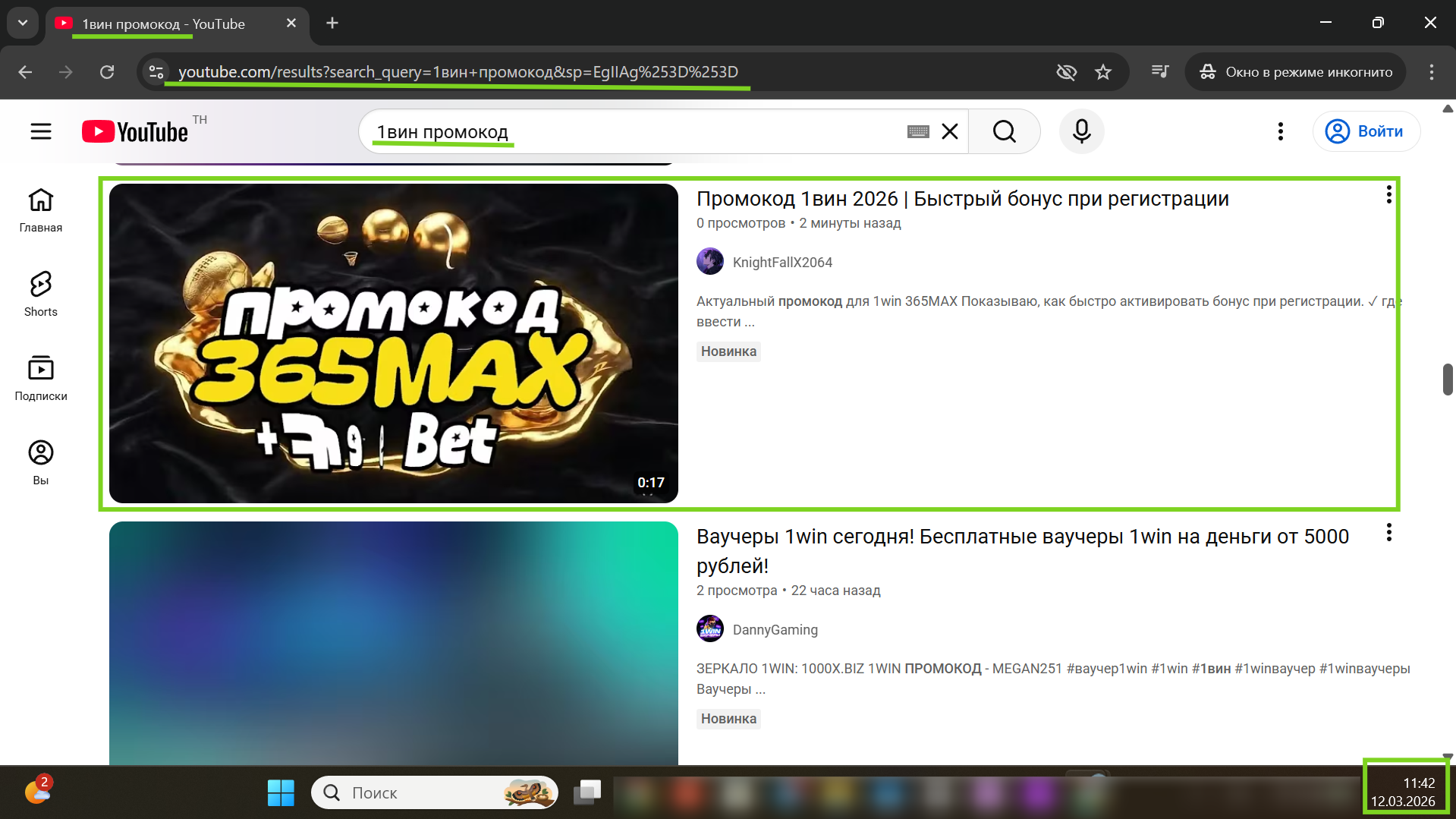Go to Главная in the sidebar
Screen dimensions: 1456x819
pos(41,210)
